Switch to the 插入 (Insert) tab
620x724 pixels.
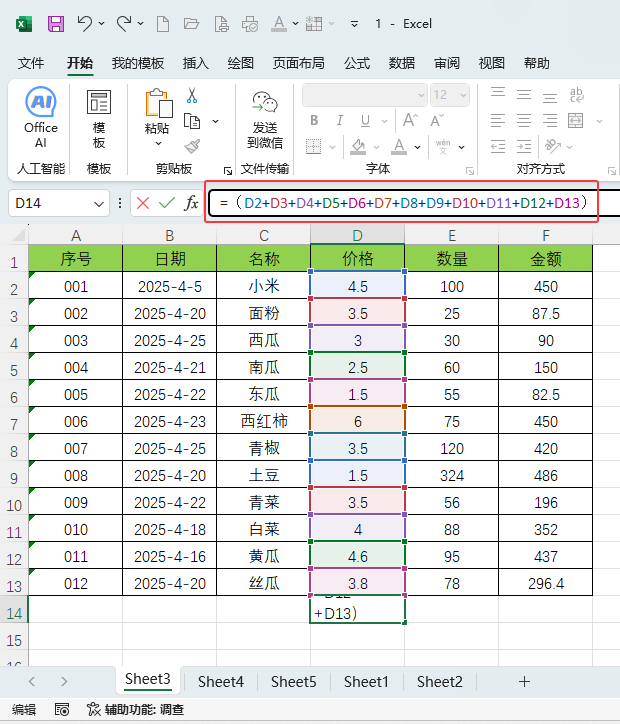(196, 63)
